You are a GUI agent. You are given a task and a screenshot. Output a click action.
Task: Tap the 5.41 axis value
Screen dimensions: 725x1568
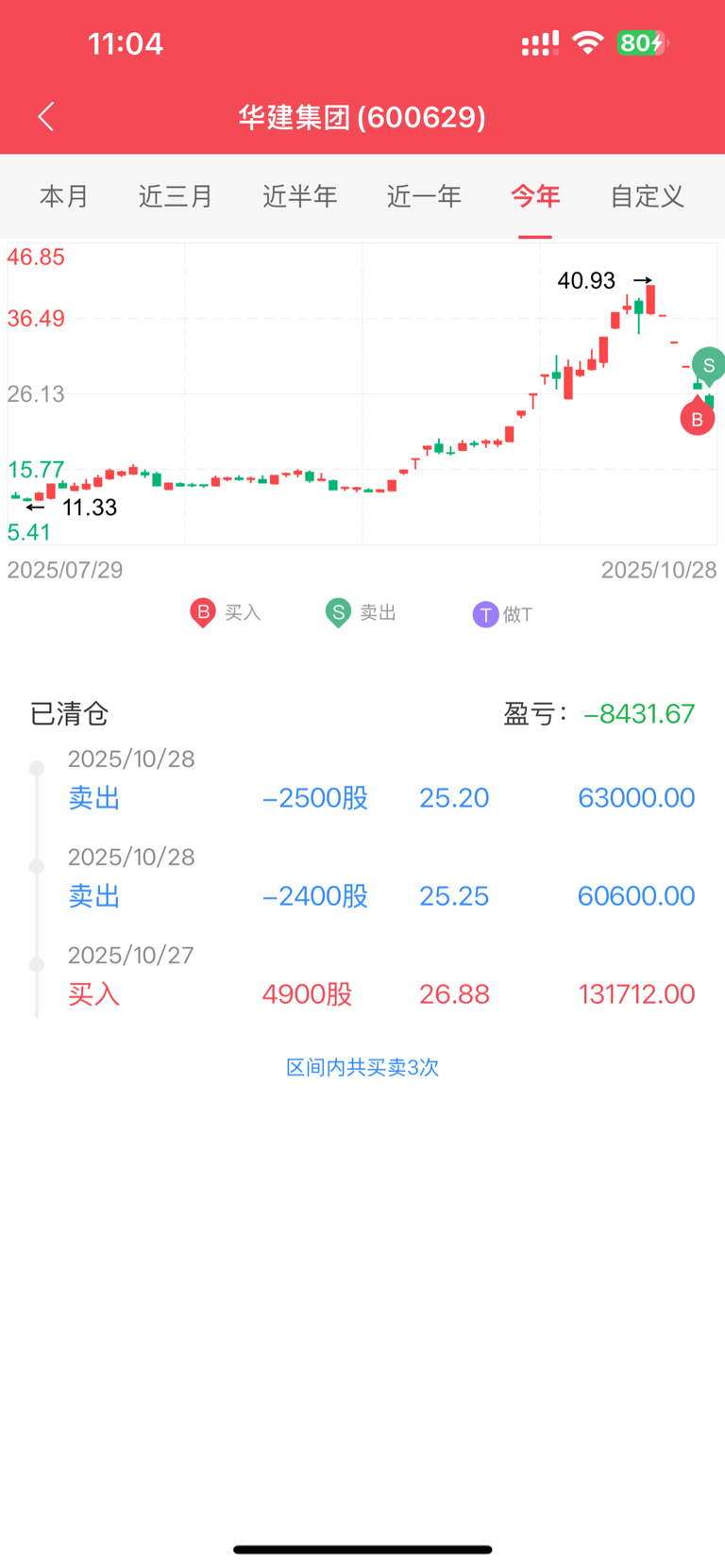pyautogui.click(x=28, y=532)
